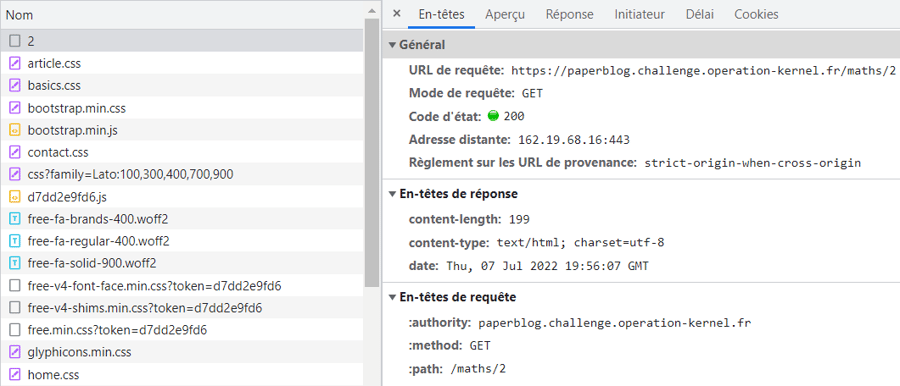Select the free-v4-shims.min.css?token=d7dd2e9fd6 request
Screen dimensions: 900x386
tap(182, 308)
